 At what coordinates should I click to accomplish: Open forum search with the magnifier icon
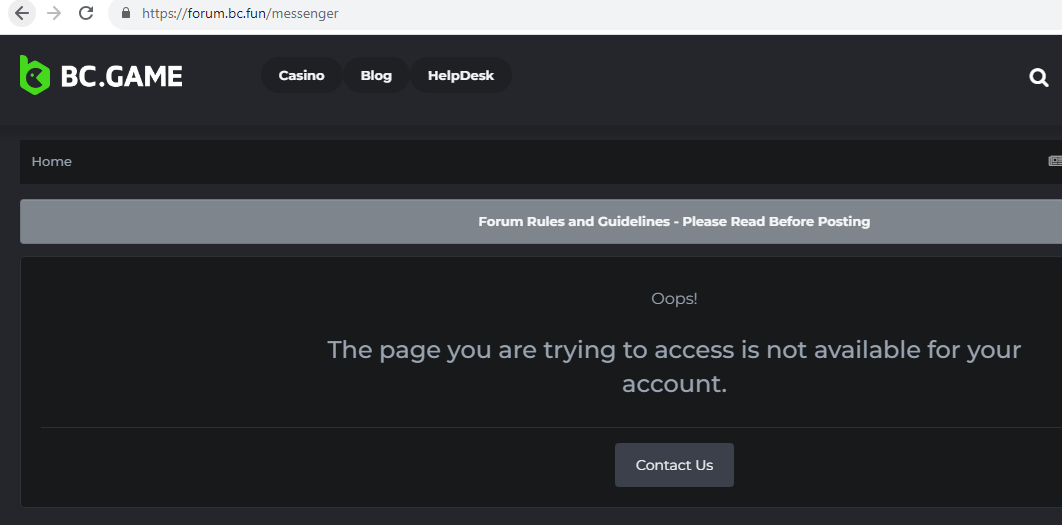pyautogui.click(x=1039, y=77)
